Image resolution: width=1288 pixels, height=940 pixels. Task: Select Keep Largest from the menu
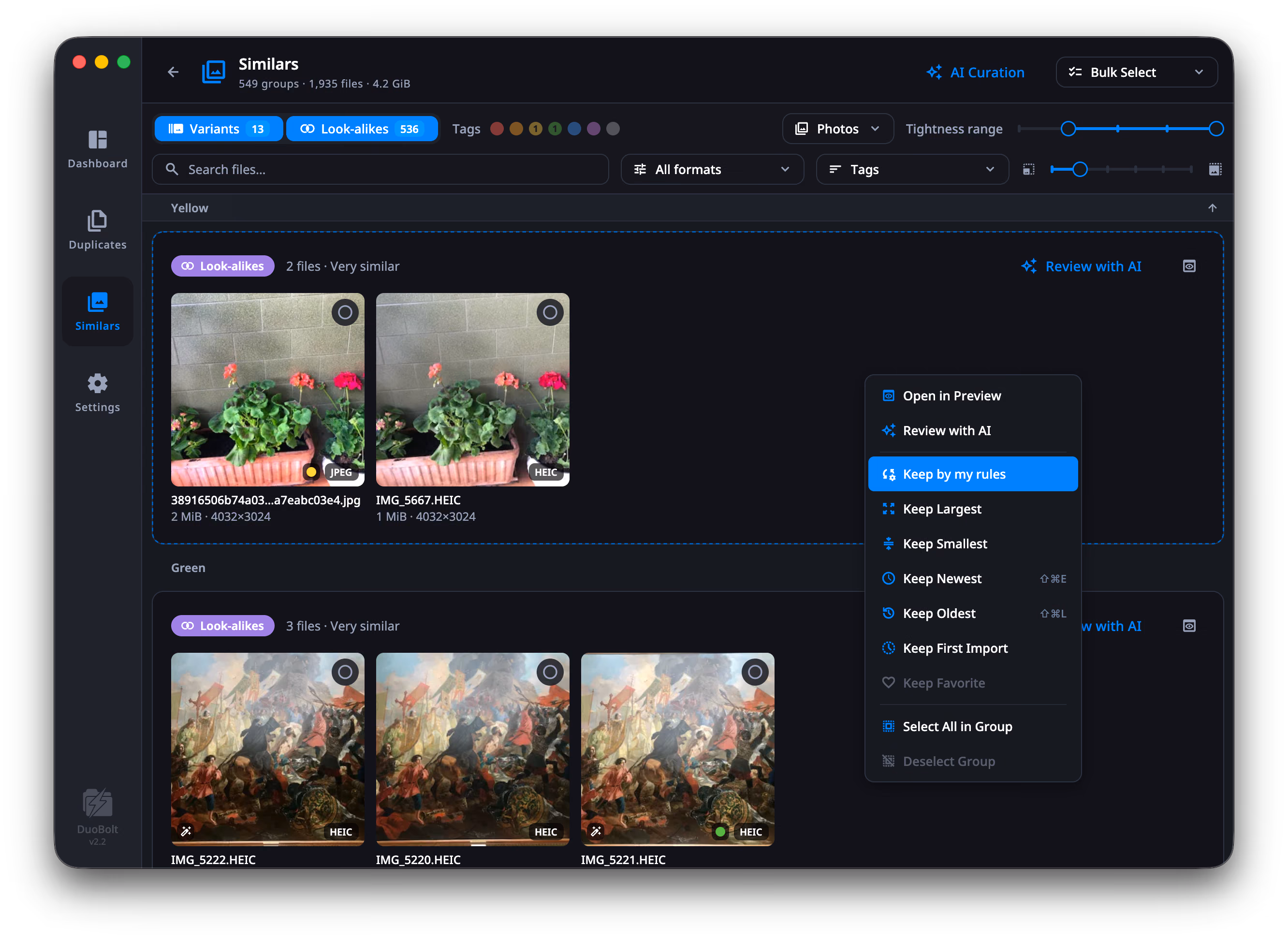tap(972, 509)
